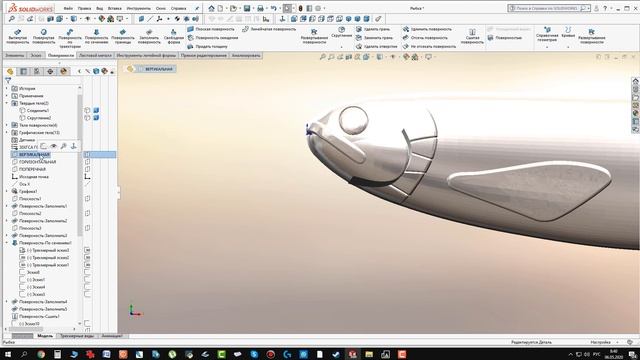The height and width of the screenshot is (360, 640).
Task: Click Planar Surface (Плоская поверхность)
Action: pyautogui.click(x=211, y=29)
